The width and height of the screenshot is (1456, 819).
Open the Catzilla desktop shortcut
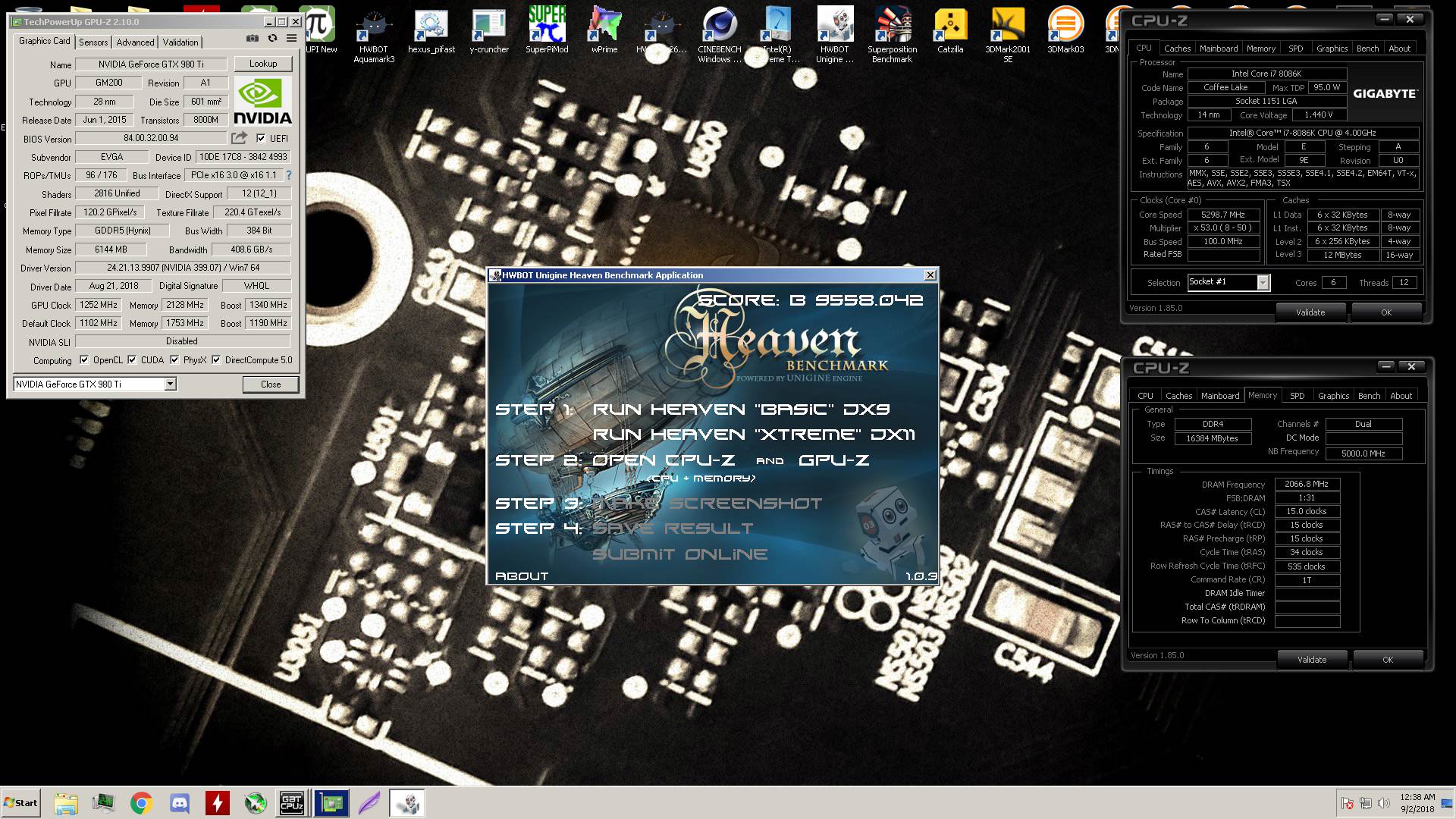(950, 32)
